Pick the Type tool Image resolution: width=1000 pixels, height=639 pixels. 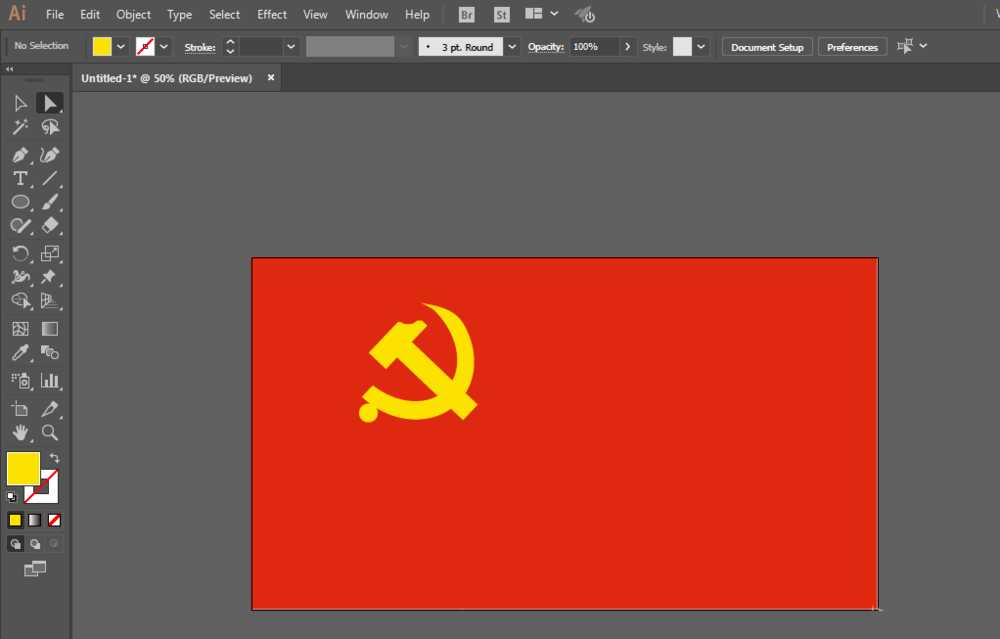click(x=18, y=178)
